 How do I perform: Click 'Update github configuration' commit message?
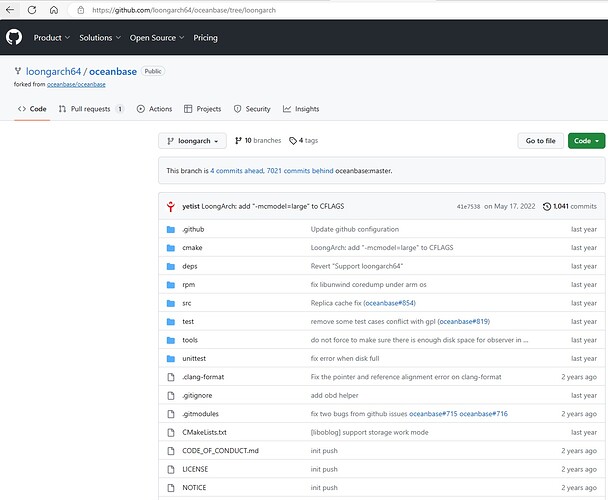(x=354, y=229)
